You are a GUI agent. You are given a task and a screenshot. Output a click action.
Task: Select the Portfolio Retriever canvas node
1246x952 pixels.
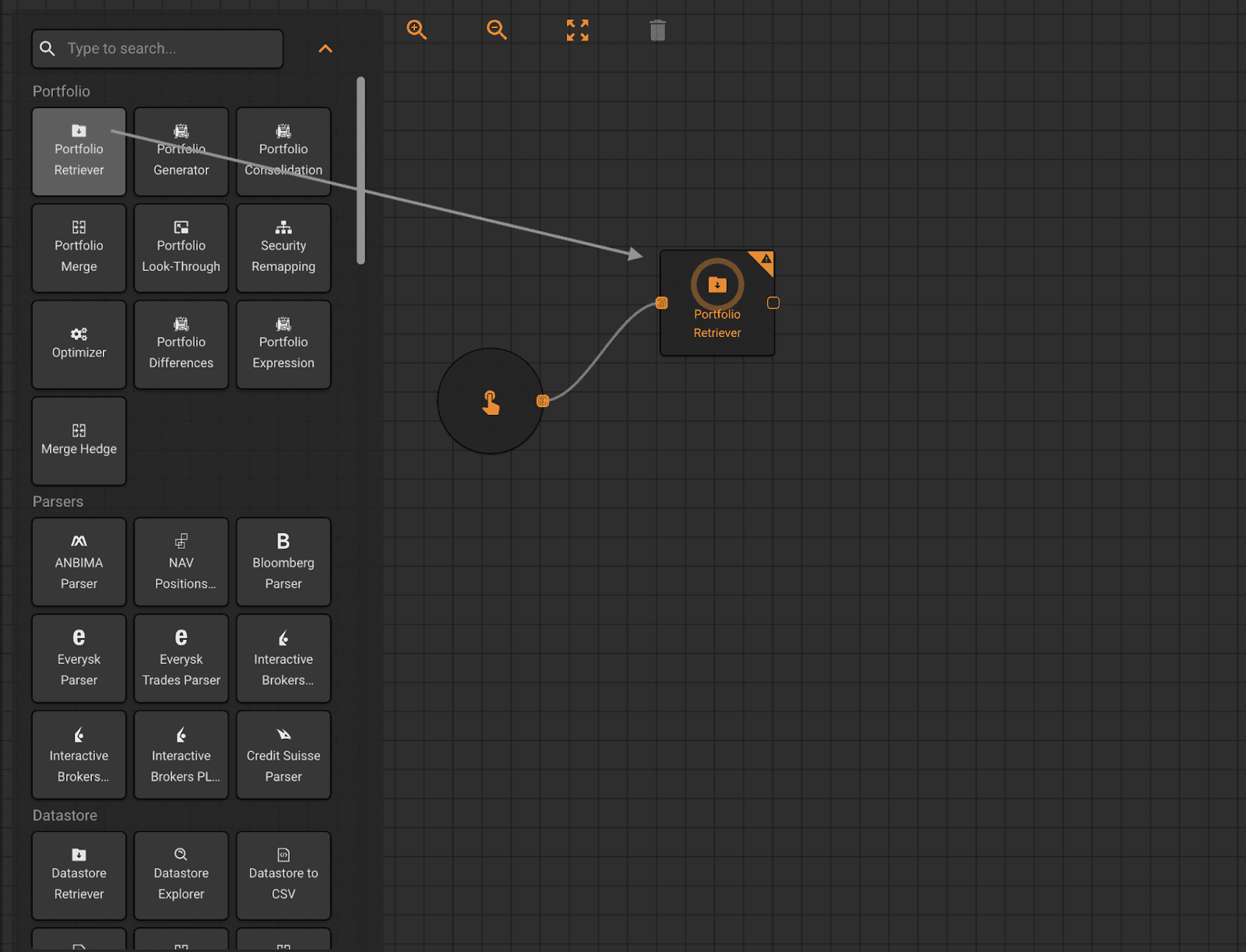pos(717,303)
